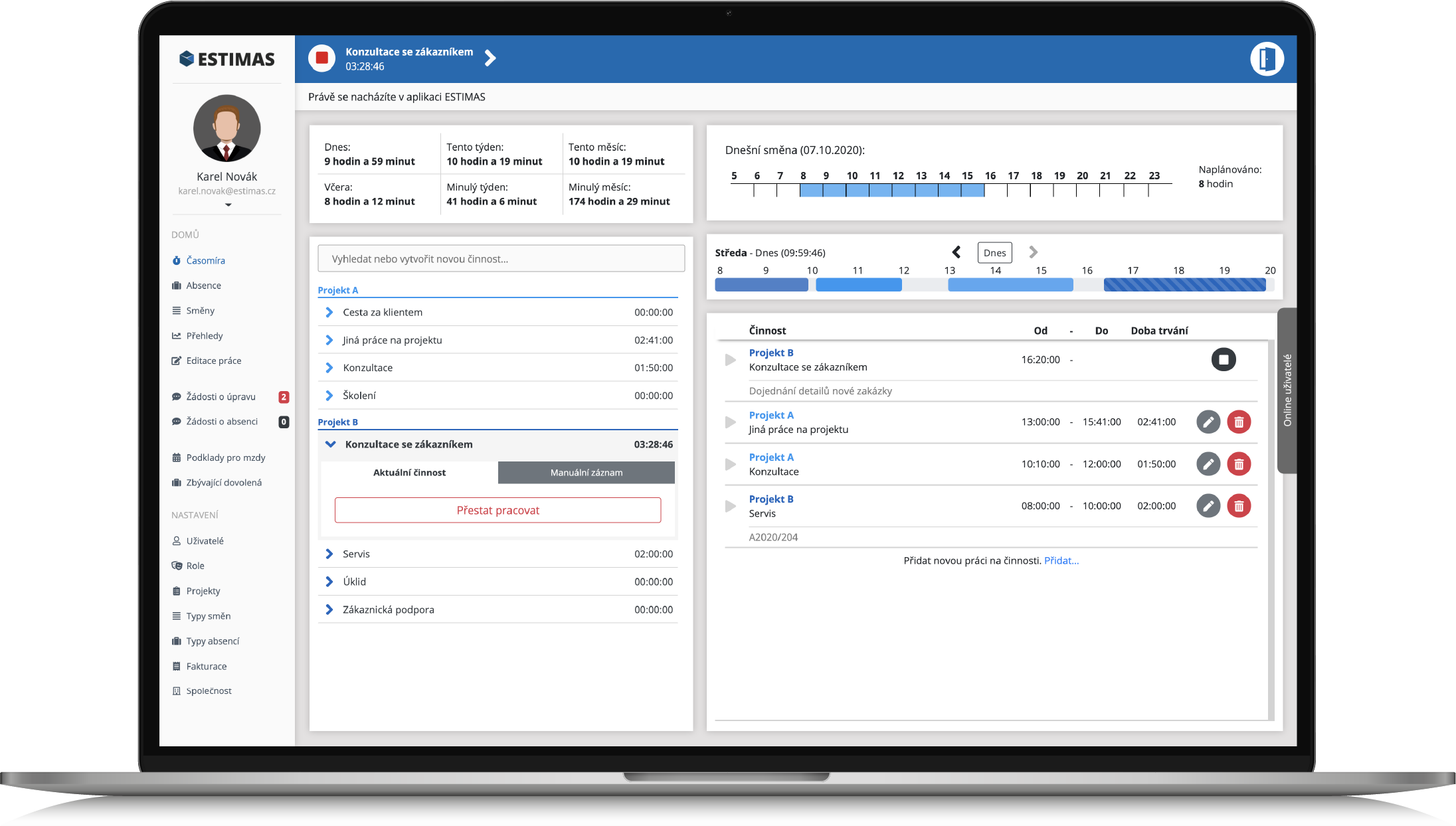
Task: Edit the Jiná práce na projektu entry
Action: (x=1208, y=422)
